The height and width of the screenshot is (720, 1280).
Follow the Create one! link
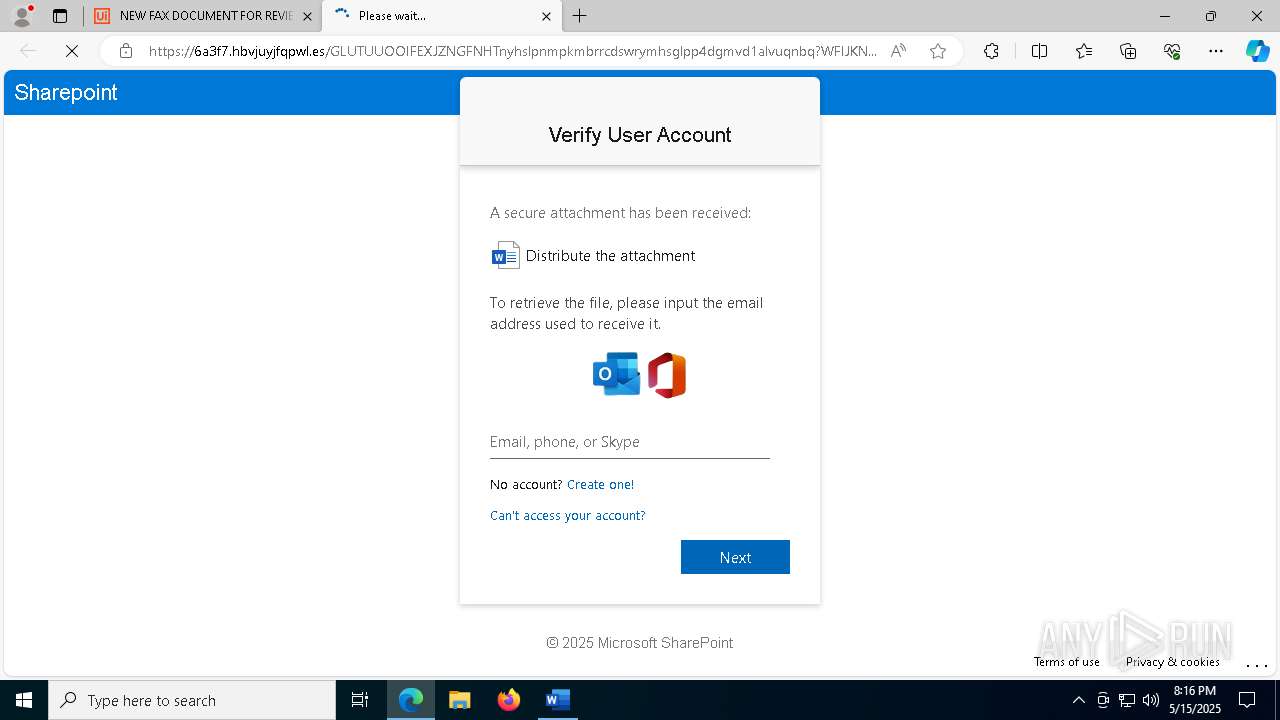pos(600,484)
